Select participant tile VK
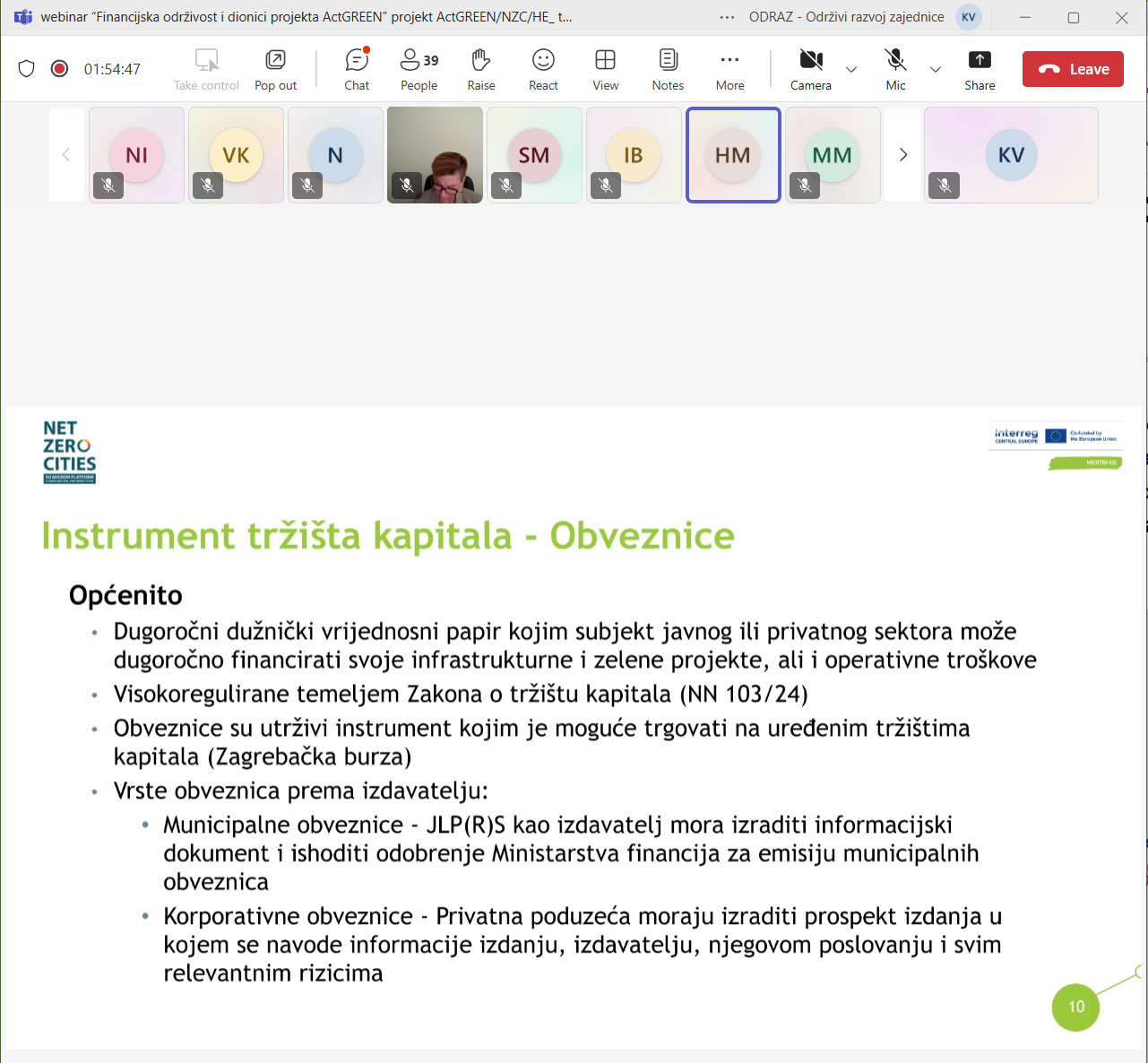Screen dimensions: 1148x1063 (236, 155)
